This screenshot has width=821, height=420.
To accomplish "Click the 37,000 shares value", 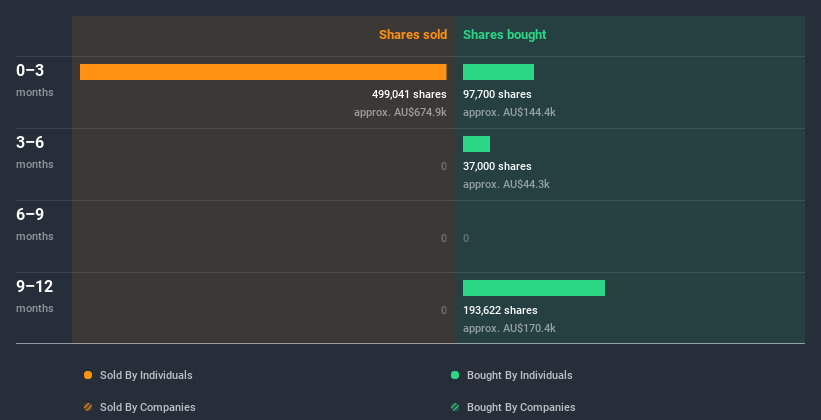I will (x=497, y=167).
